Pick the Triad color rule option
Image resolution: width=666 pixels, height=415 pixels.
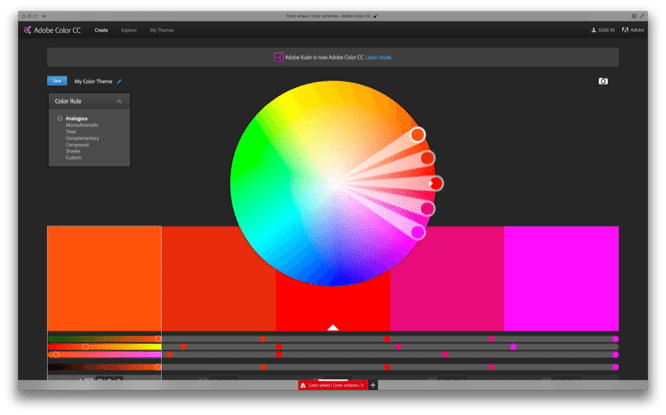click(72, 131)
